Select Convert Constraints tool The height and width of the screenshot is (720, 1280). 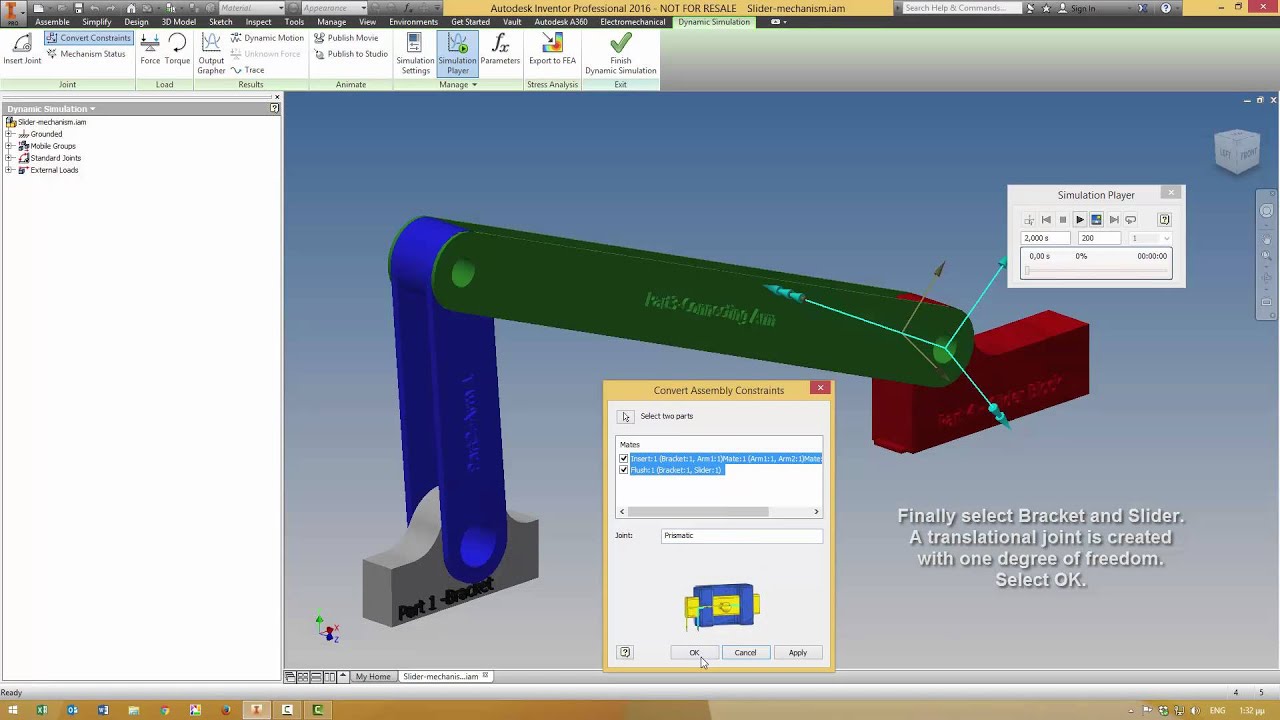(x=88, y=38)
